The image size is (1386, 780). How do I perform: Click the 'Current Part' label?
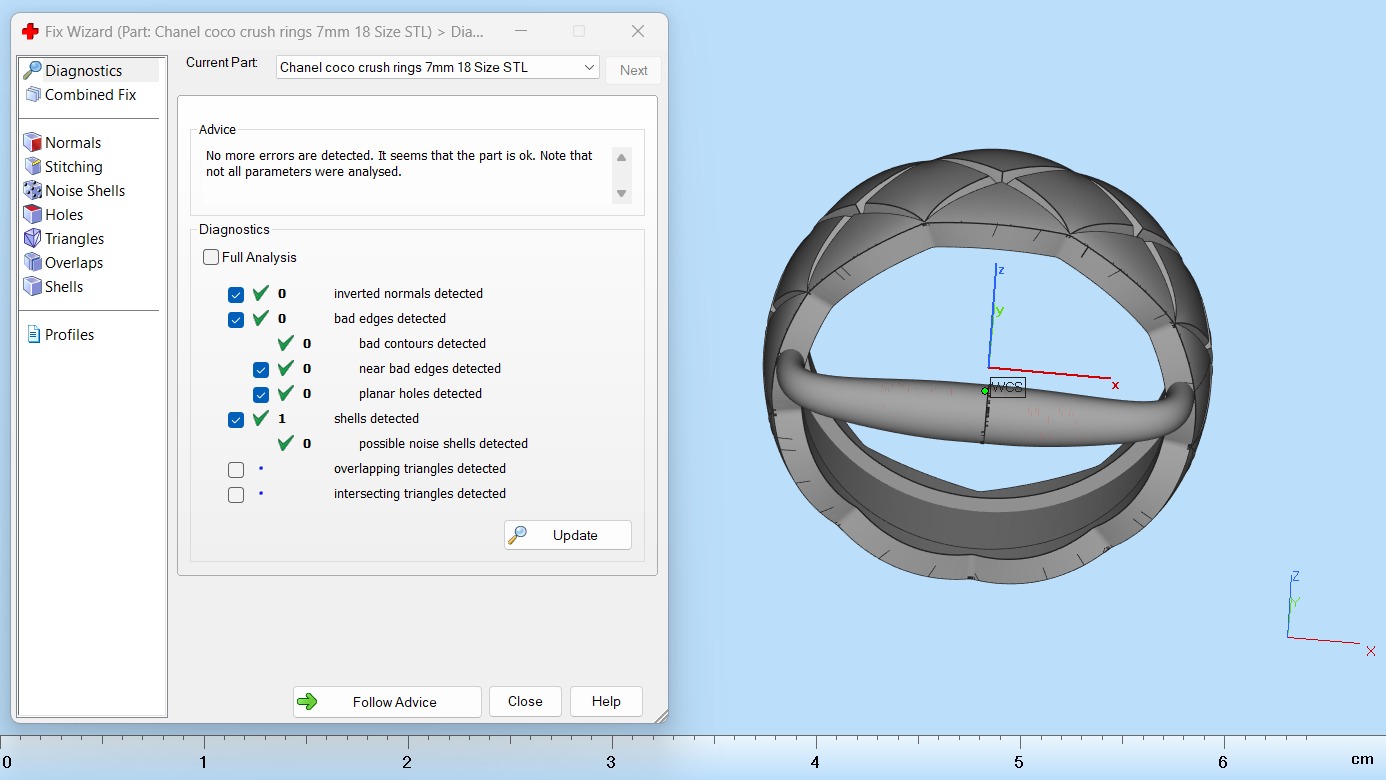[x=222, y=63]
